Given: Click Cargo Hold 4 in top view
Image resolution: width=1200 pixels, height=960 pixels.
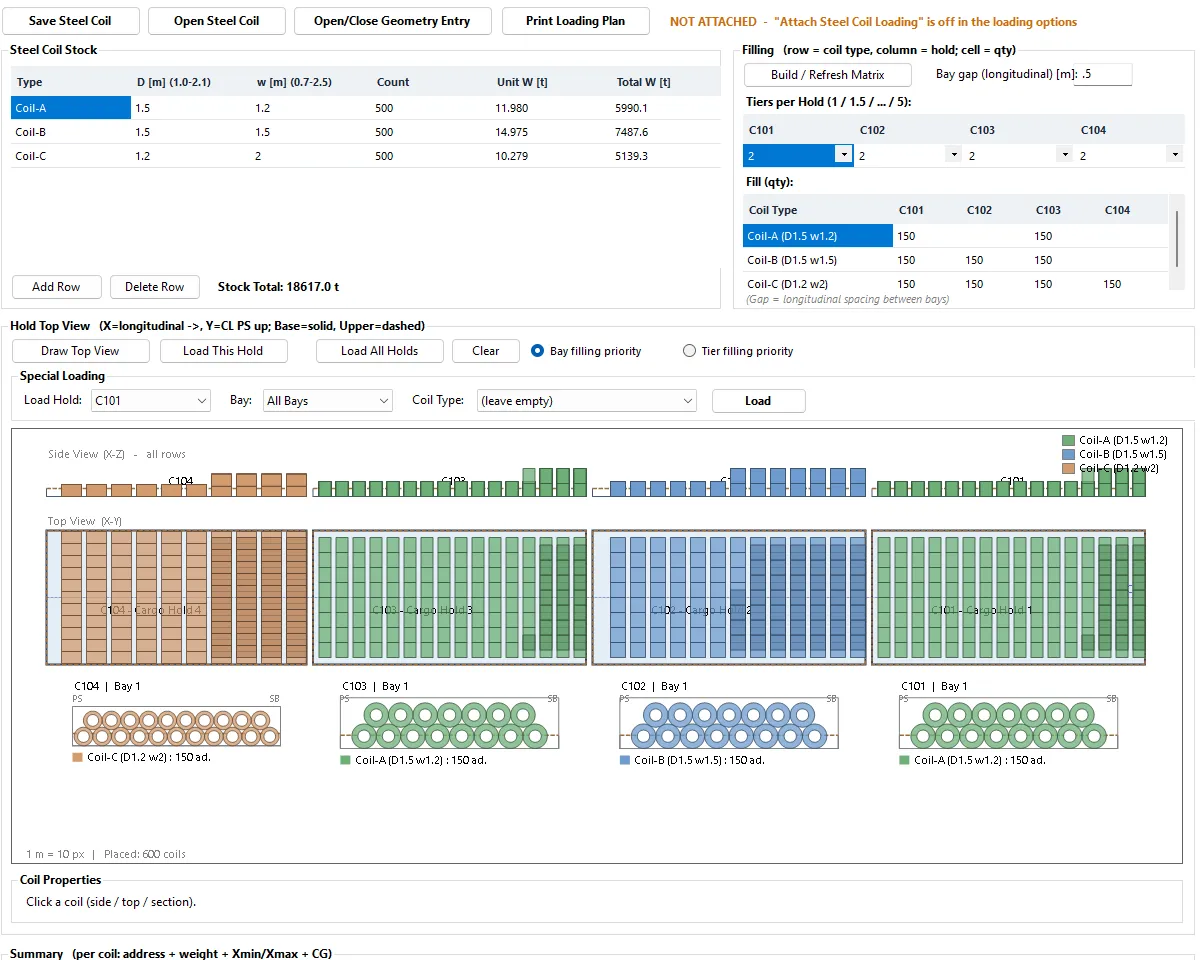Looking at the screenshot, I should [x=176, y=597].
